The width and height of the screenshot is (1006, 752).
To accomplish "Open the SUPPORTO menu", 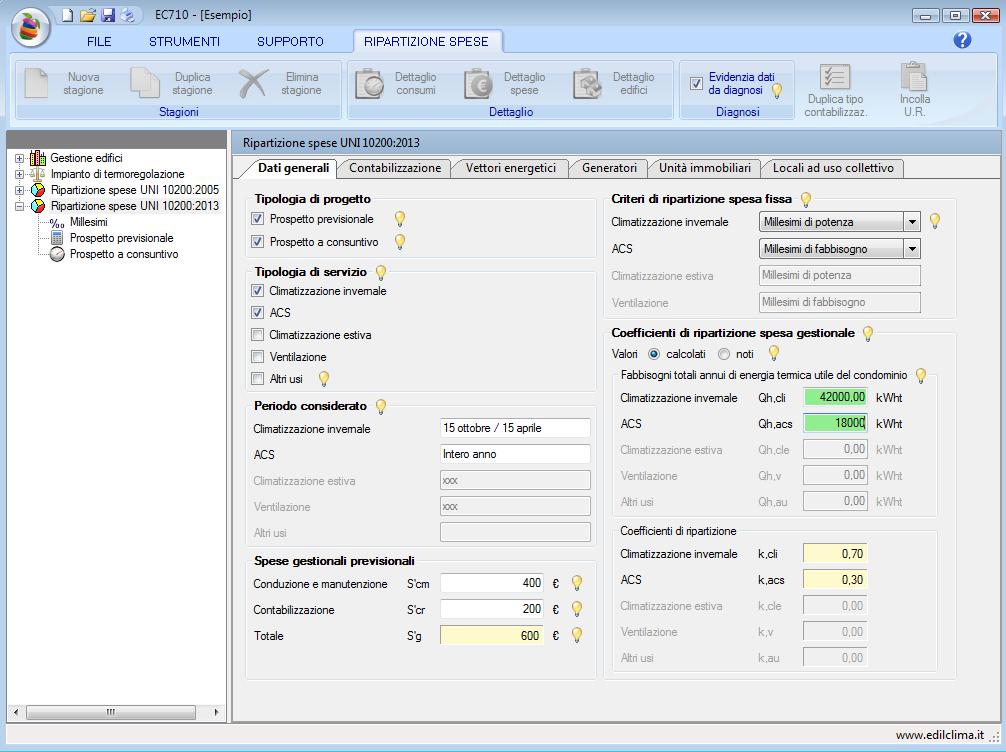I will [x=290, y=42].
